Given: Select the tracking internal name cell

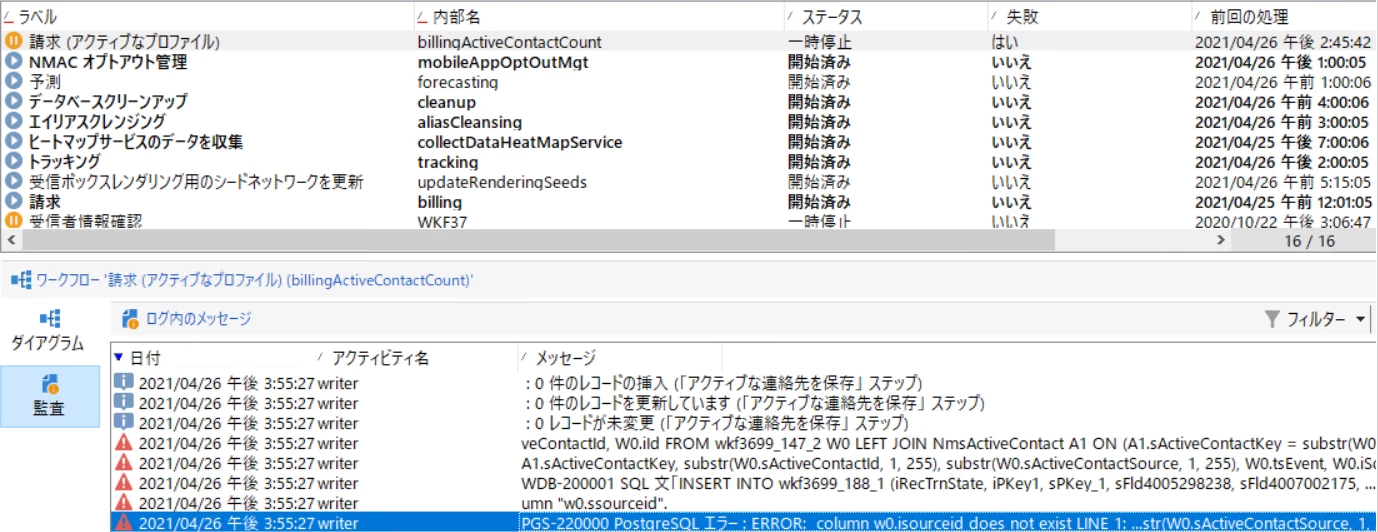Looking at the screenshot, I should point(447,161).
